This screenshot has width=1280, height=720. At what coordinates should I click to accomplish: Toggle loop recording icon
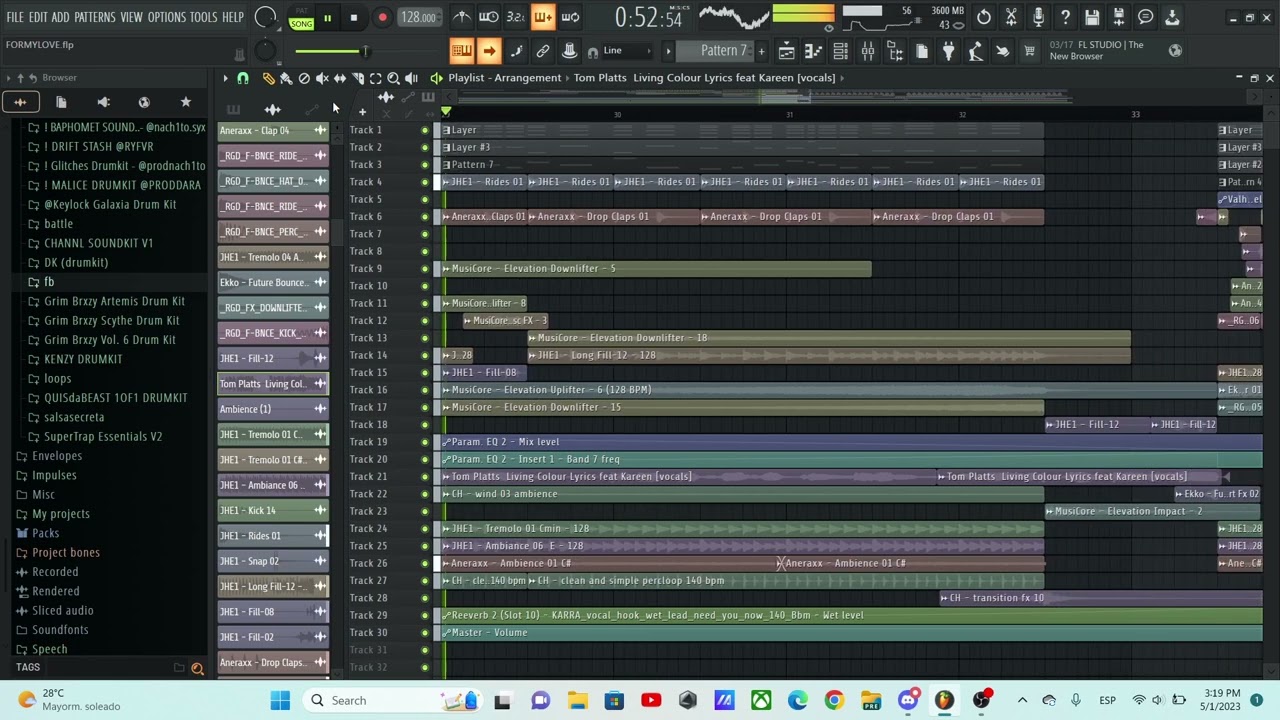tap(570, 17)
